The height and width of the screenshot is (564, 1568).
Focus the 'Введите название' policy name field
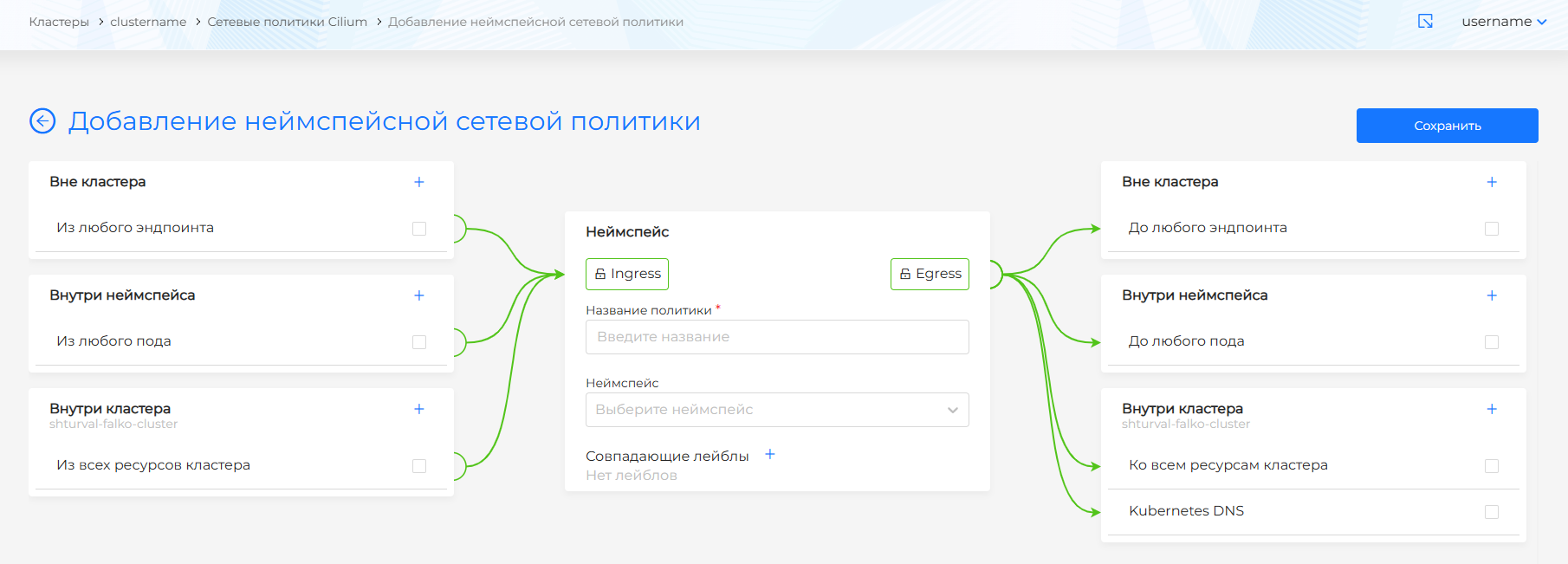(777, 337)
